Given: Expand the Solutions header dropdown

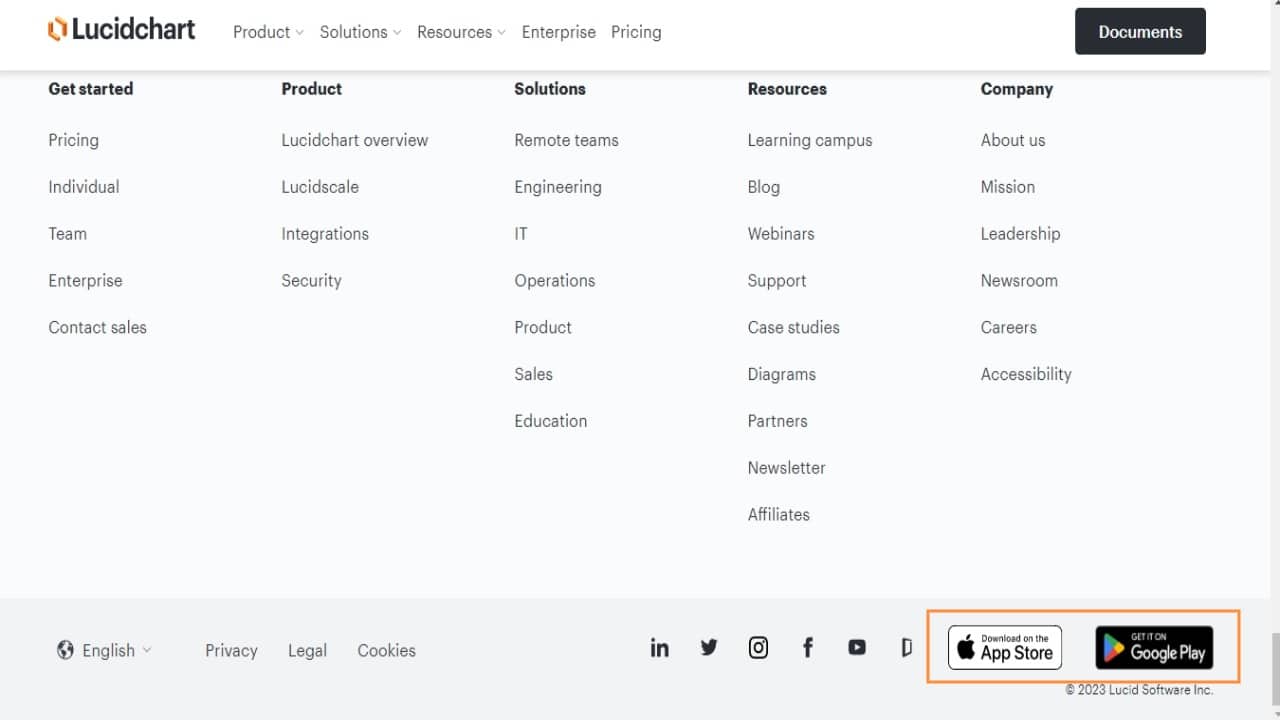Looking at the screenshot, I should coord(360,32).
